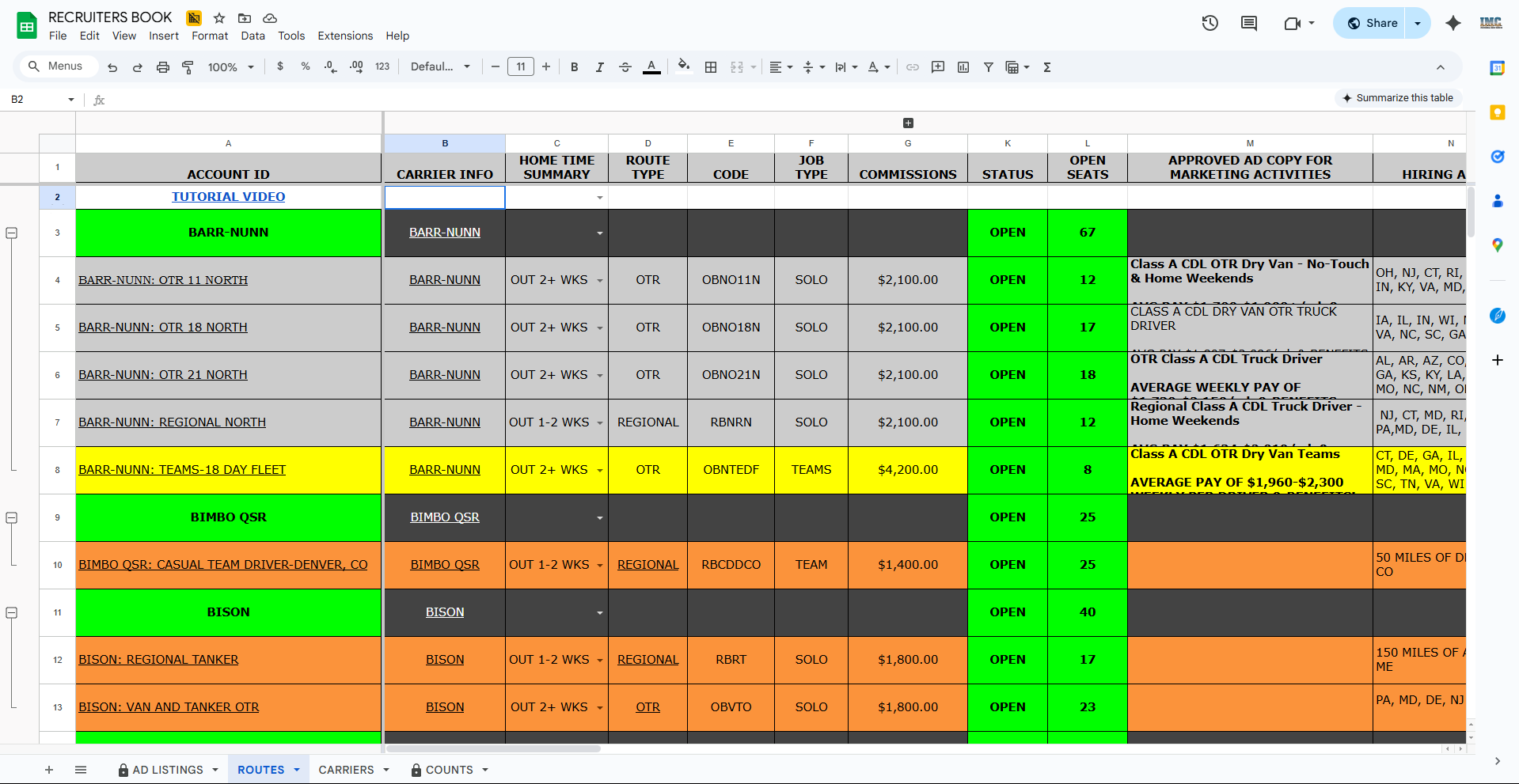The width and height of the screenshot is (1519, 784).
Task: Open the zoom level dropdown
Action: tap(230, 67)
